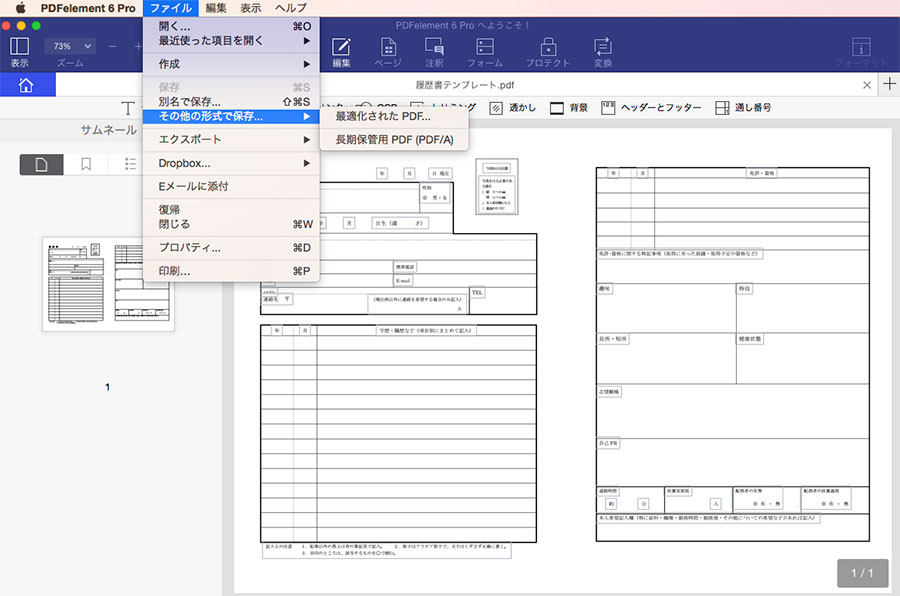
Task: Select 長期保管用 PDF (PDF/A) option
Action: coord(394,140)
